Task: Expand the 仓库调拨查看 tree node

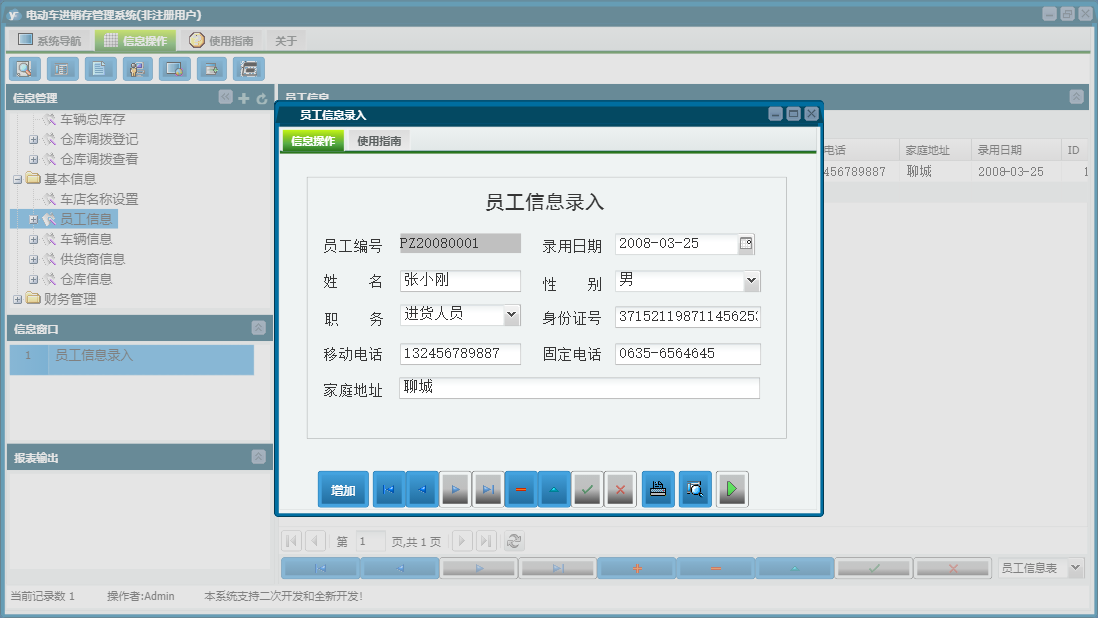Action: pos(33,160)
